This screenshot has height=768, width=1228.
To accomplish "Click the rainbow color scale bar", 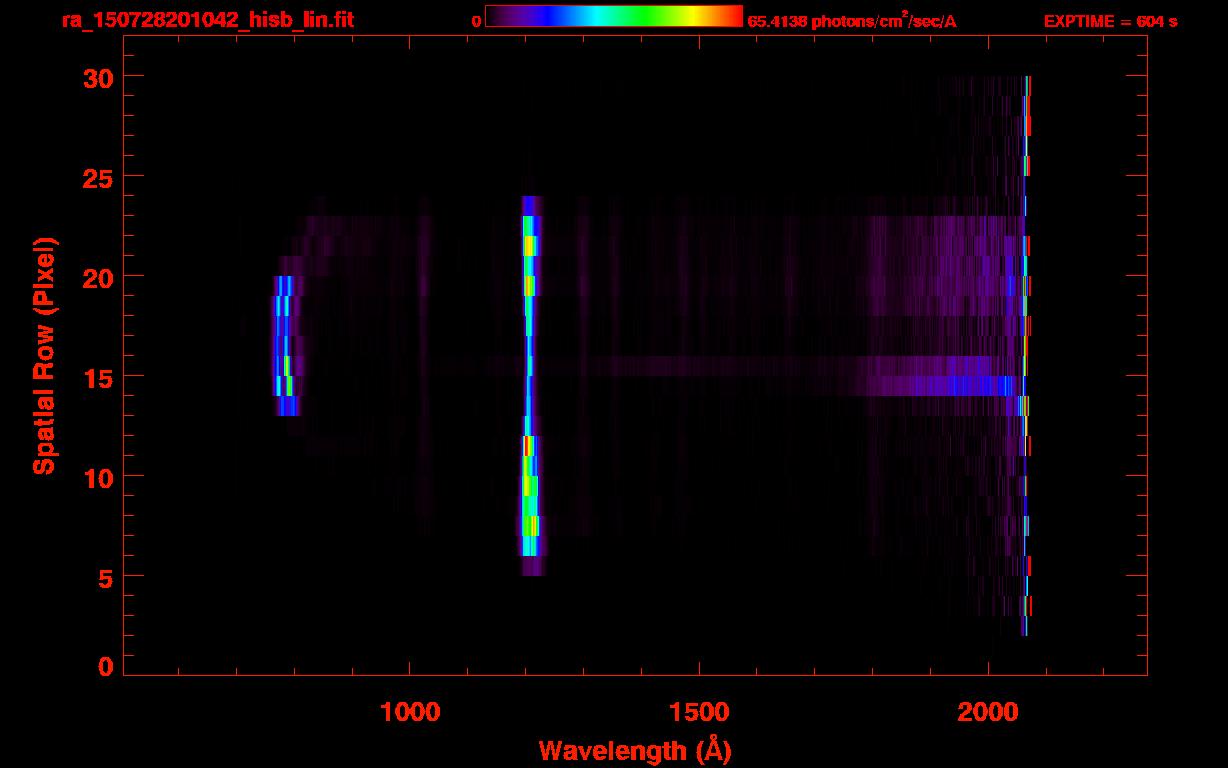I will (614, 16).
